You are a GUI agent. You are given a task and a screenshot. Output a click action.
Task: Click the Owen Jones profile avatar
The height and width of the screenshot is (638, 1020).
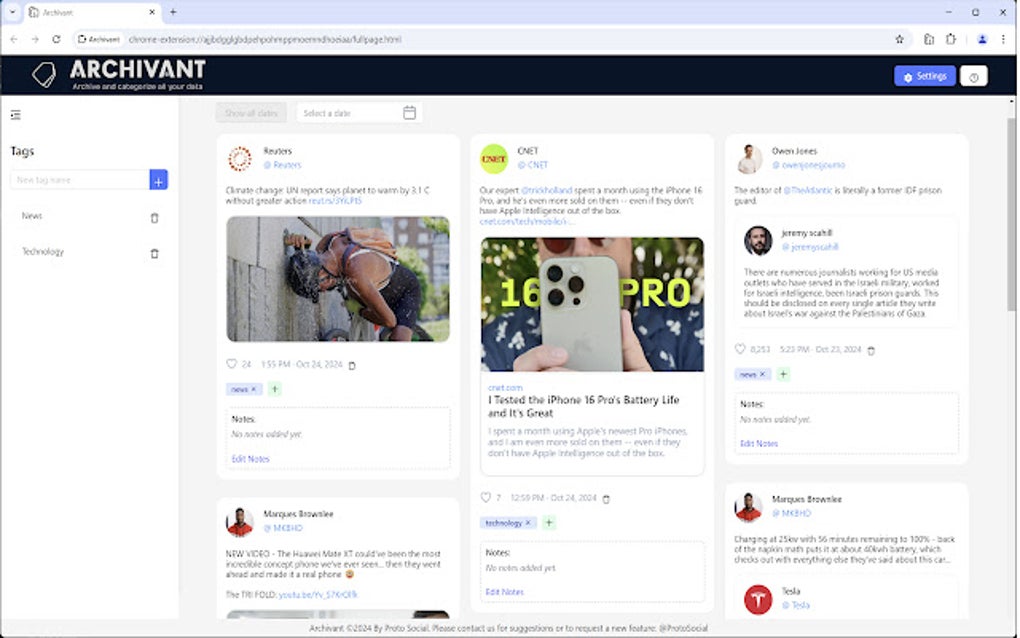(x=749, y=159)
